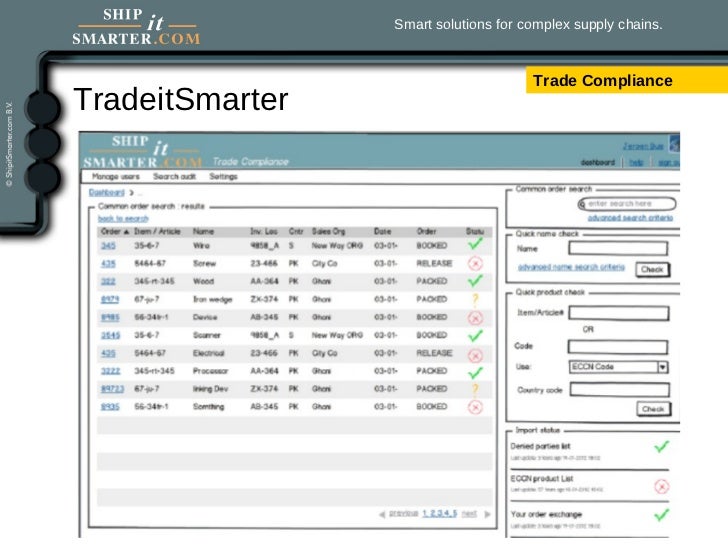Open the ECCN Code dropdown arrow

coord(663,367)
